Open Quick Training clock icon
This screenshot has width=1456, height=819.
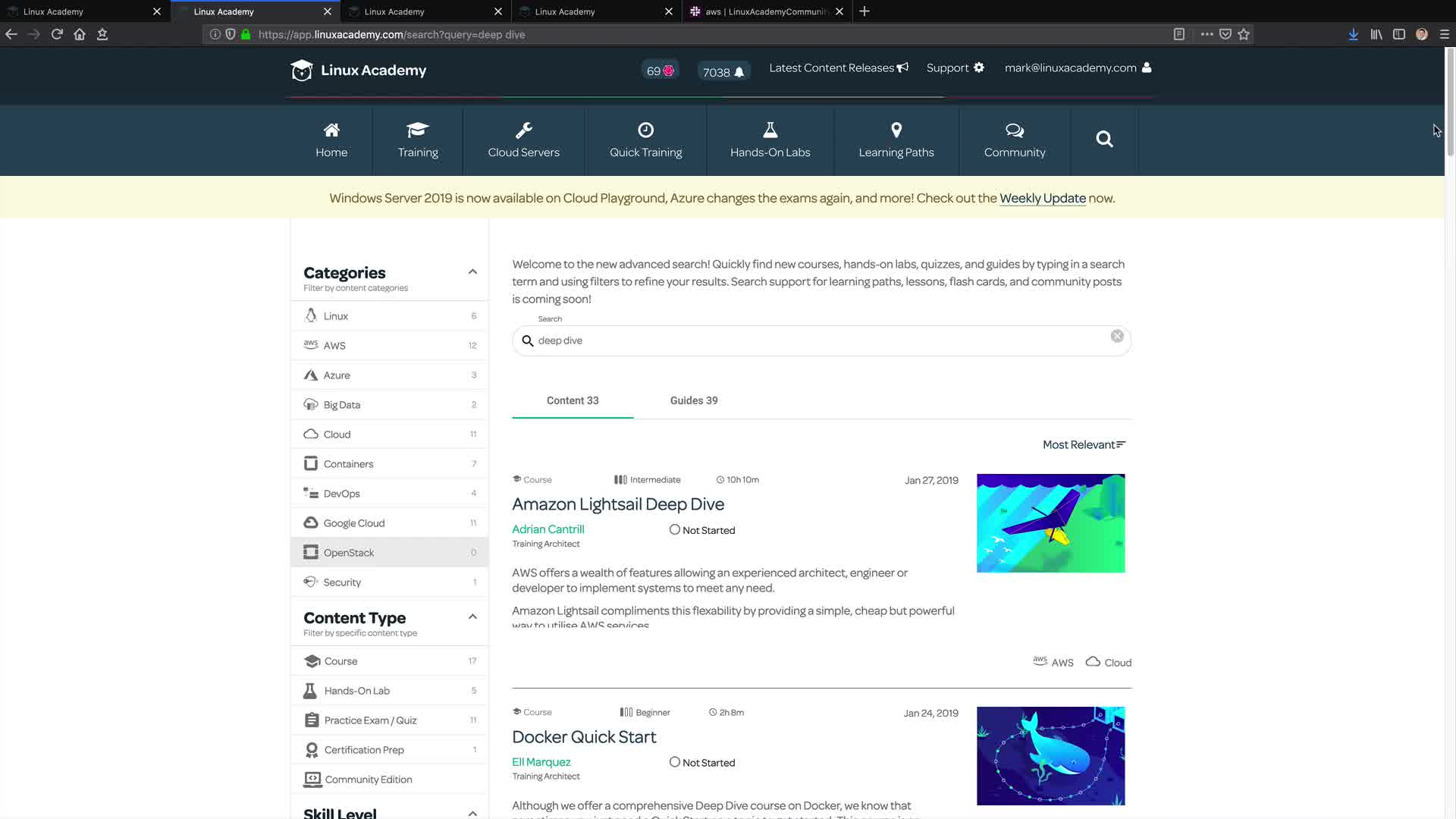pos(645,130)
